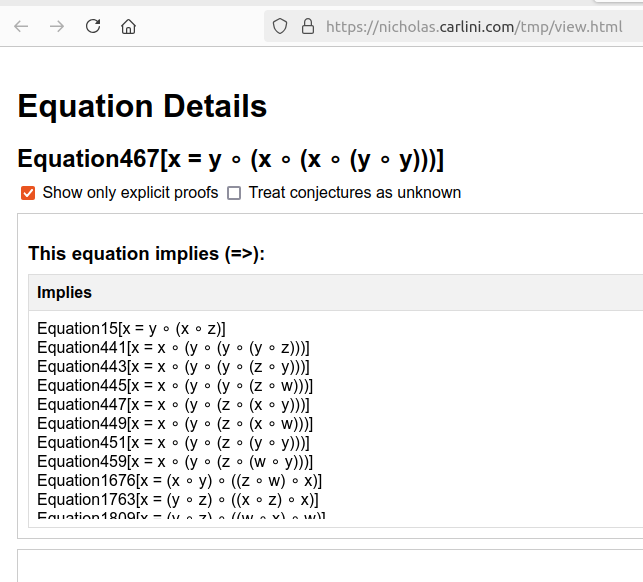Viewport: 643px width, 582px height.
Task: Open Equation451 entry
Action: click(173, 443)
